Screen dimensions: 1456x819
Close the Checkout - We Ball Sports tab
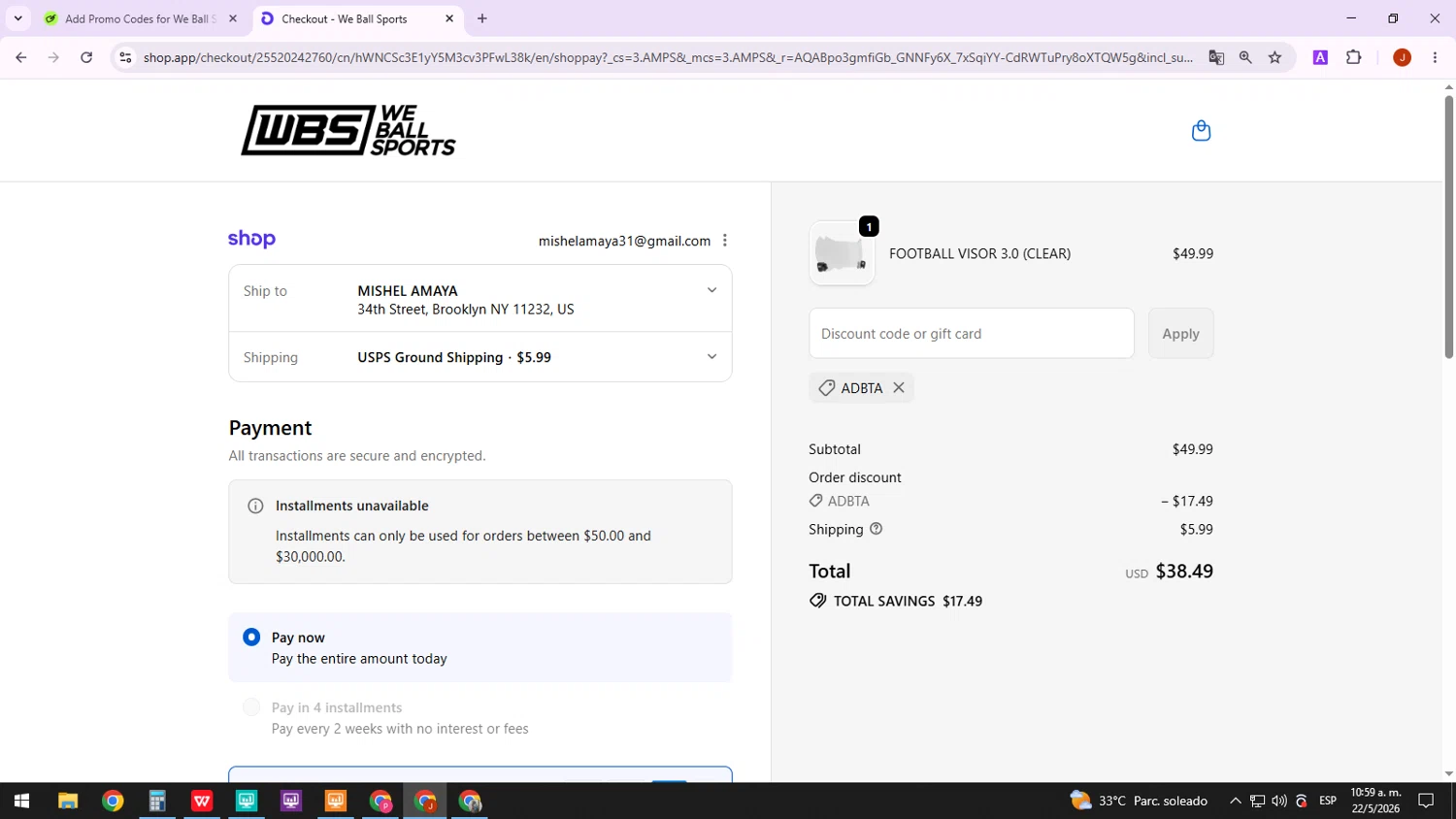(x=449, y=18)
